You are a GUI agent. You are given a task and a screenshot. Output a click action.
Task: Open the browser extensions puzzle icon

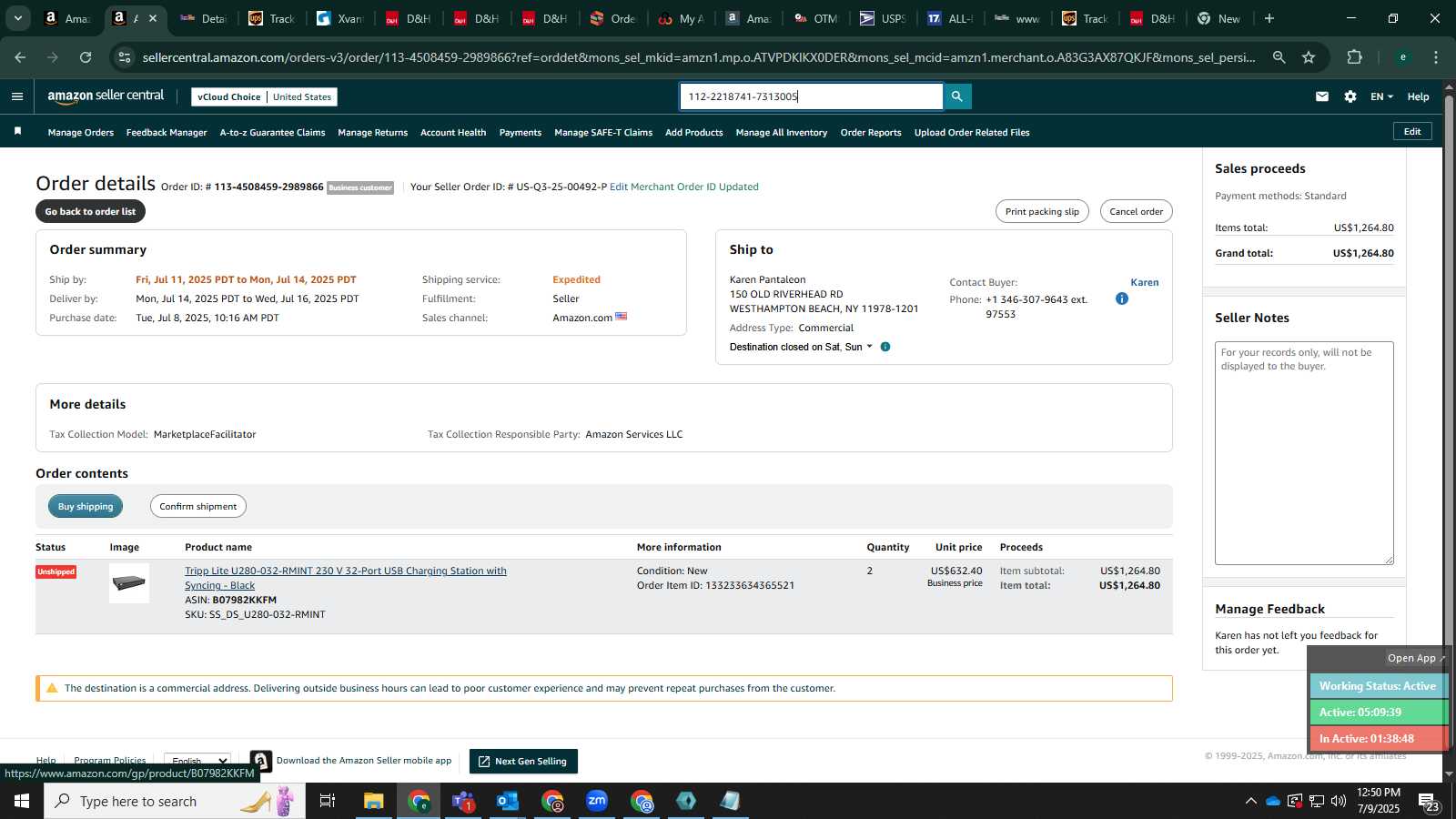(x=1355, y=57)
